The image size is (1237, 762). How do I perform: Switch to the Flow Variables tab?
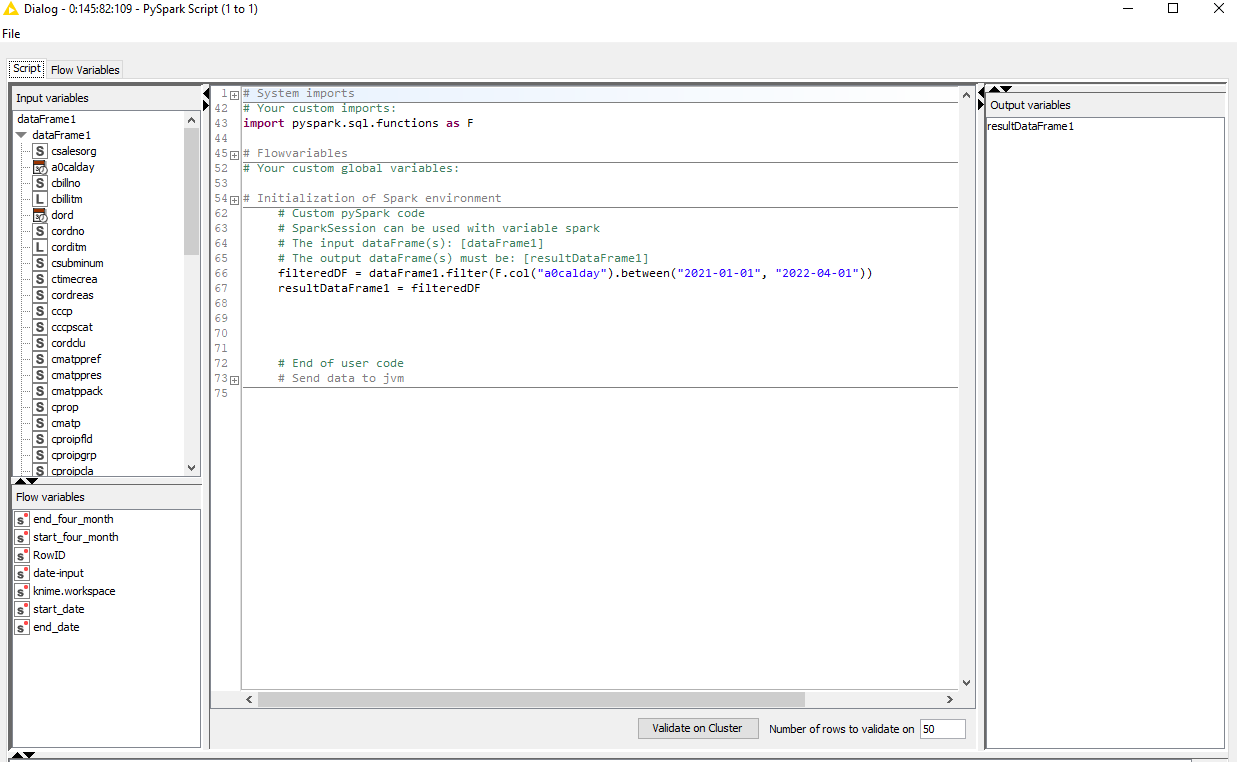pos(85,70)
